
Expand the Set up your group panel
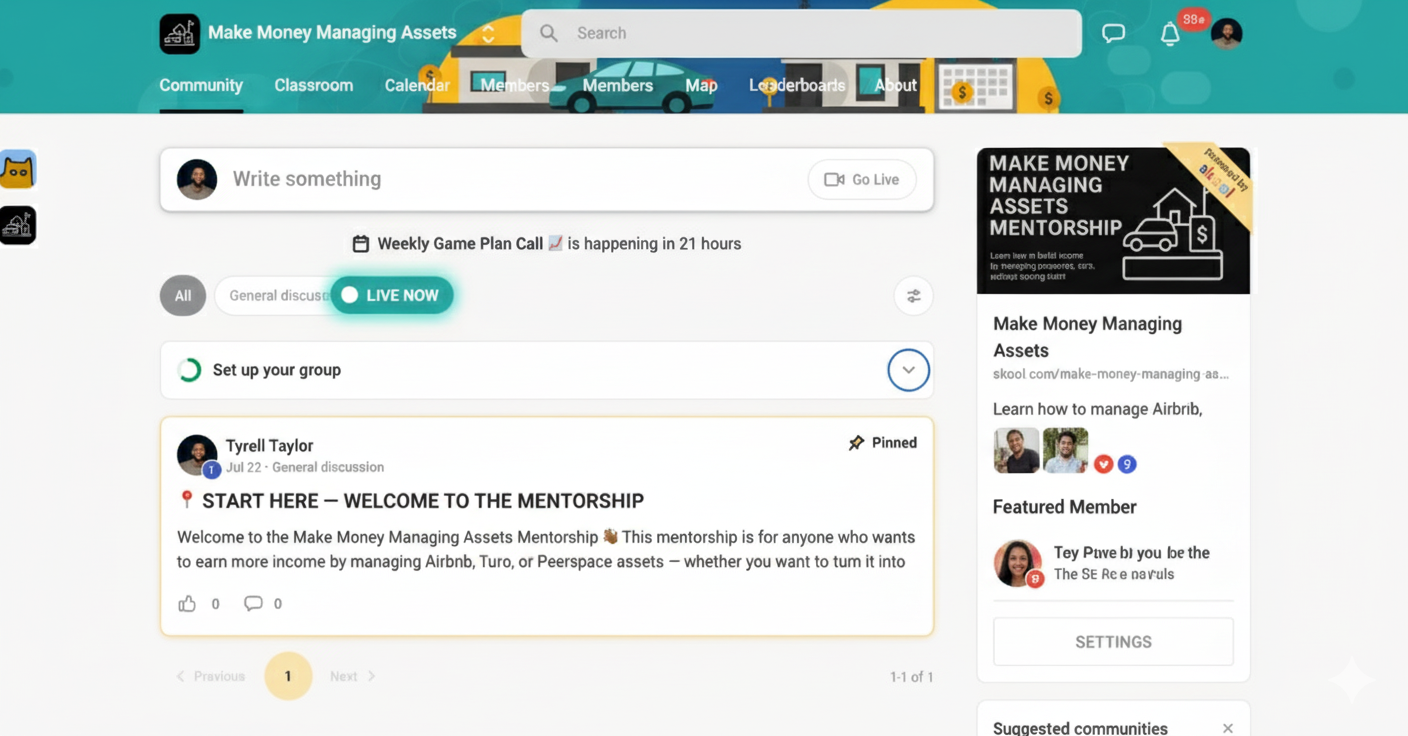click(x=908, y=370)
